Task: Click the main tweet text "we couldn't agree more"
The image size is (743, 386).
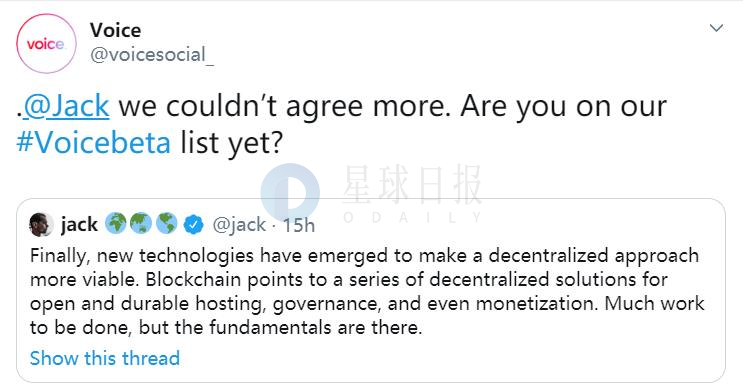Action: (x=285, y=106)
